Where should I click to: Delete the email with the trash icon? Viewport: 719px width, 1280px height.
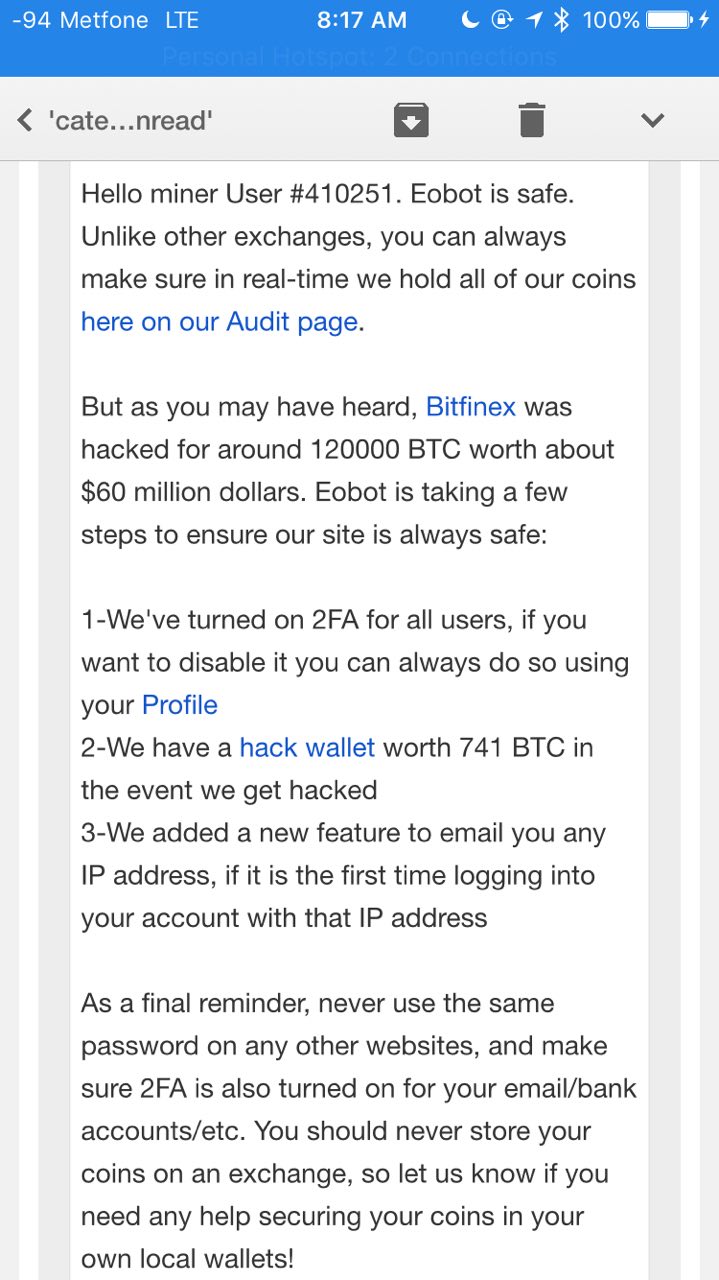(532, 120)
